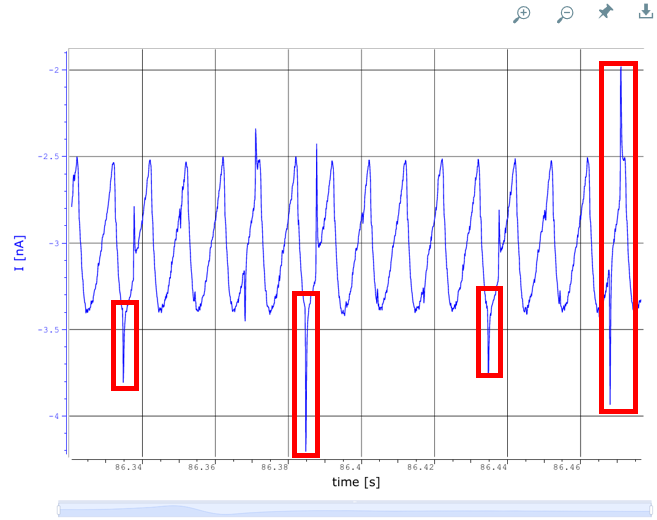Download the plot via download icon

[x=646, y=12]
